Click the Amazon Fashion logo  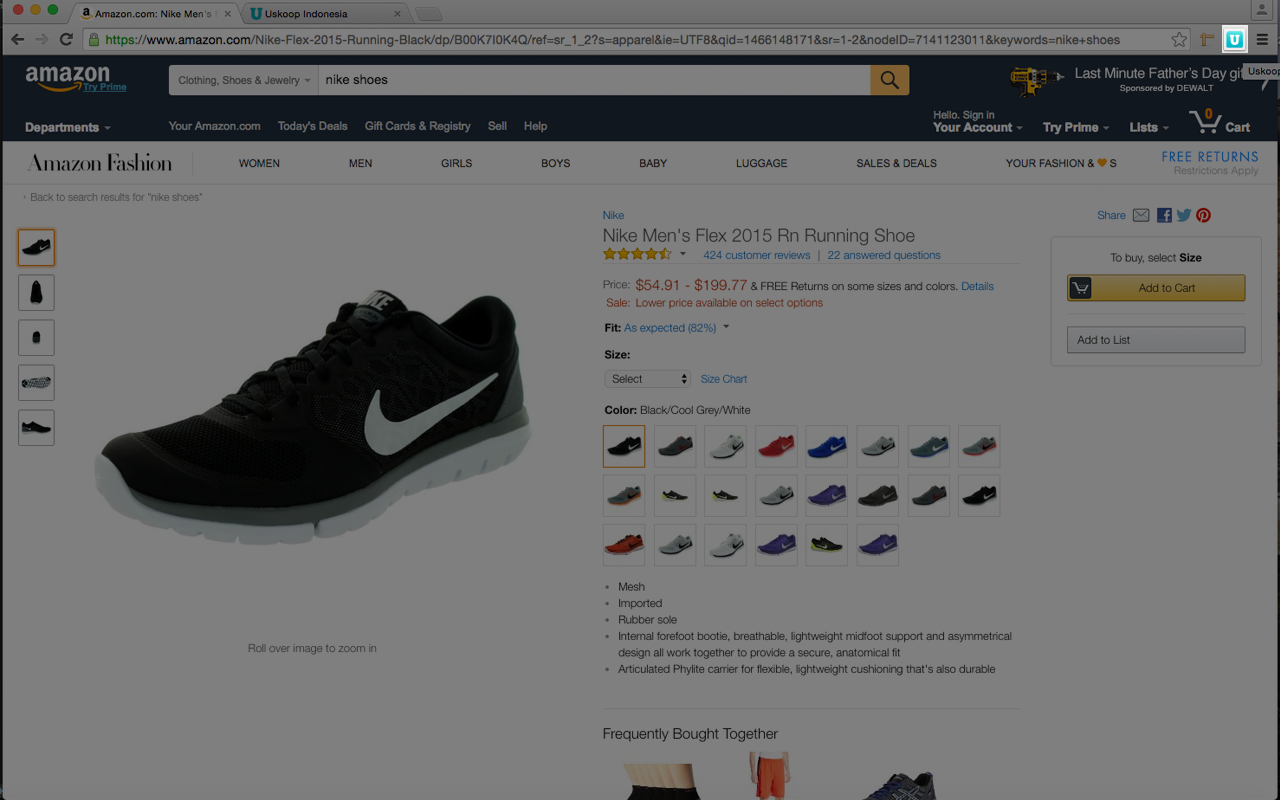100,163
